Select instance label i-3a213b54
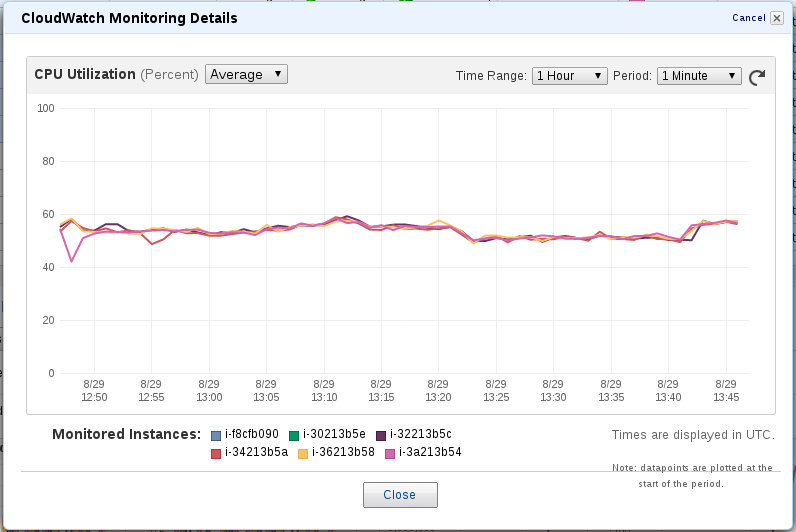The width and height of the screenshot is (796, 532). click(430, 452)
